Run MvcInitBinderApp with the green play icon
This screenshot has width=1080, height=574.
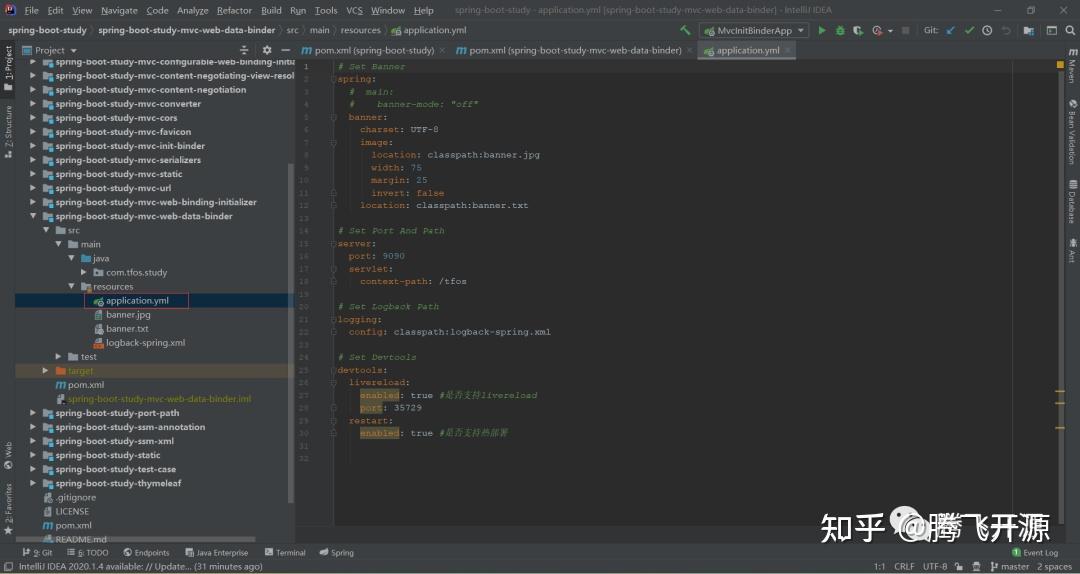coord(822,30)
